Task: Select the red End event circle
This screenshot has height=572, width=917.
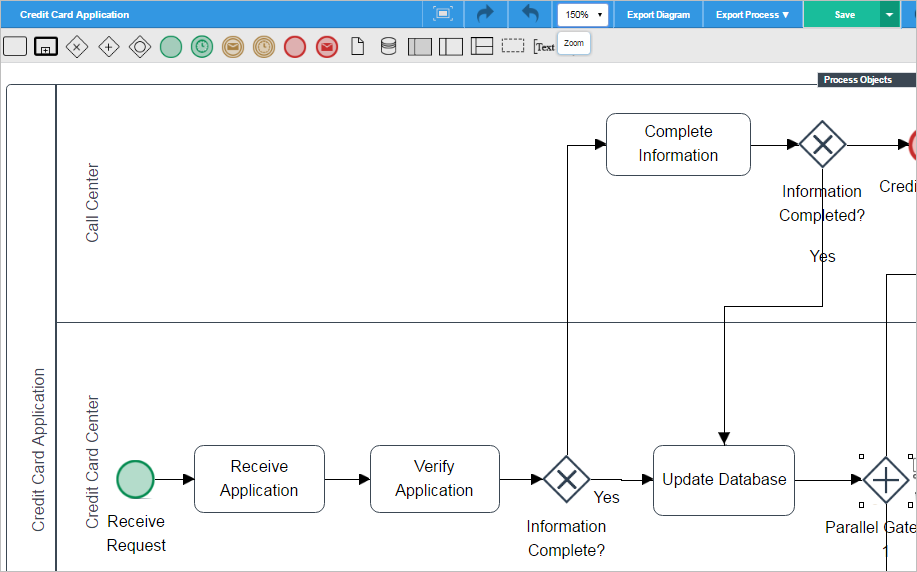Action: point(294,46)
